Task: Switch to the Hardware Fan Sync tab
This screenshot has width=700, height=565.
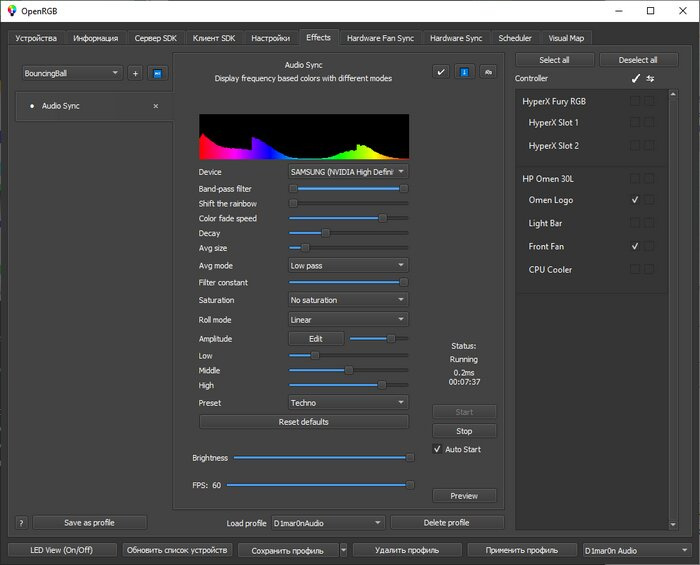Action: (x=379, y=38)
